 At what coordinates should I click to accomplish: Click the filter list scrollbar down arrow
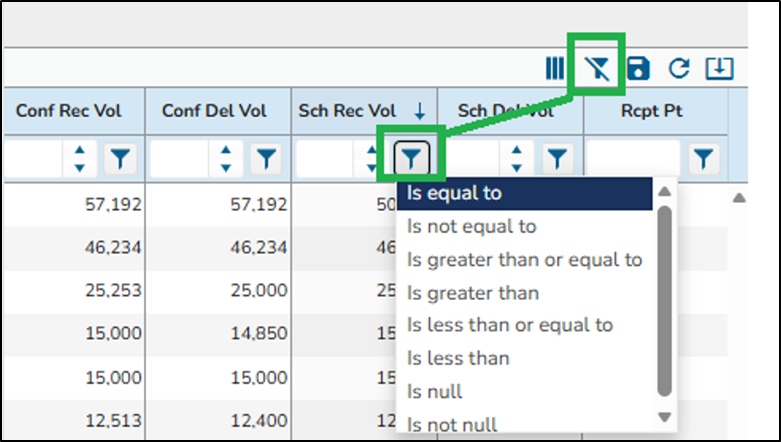pos(665,417)
